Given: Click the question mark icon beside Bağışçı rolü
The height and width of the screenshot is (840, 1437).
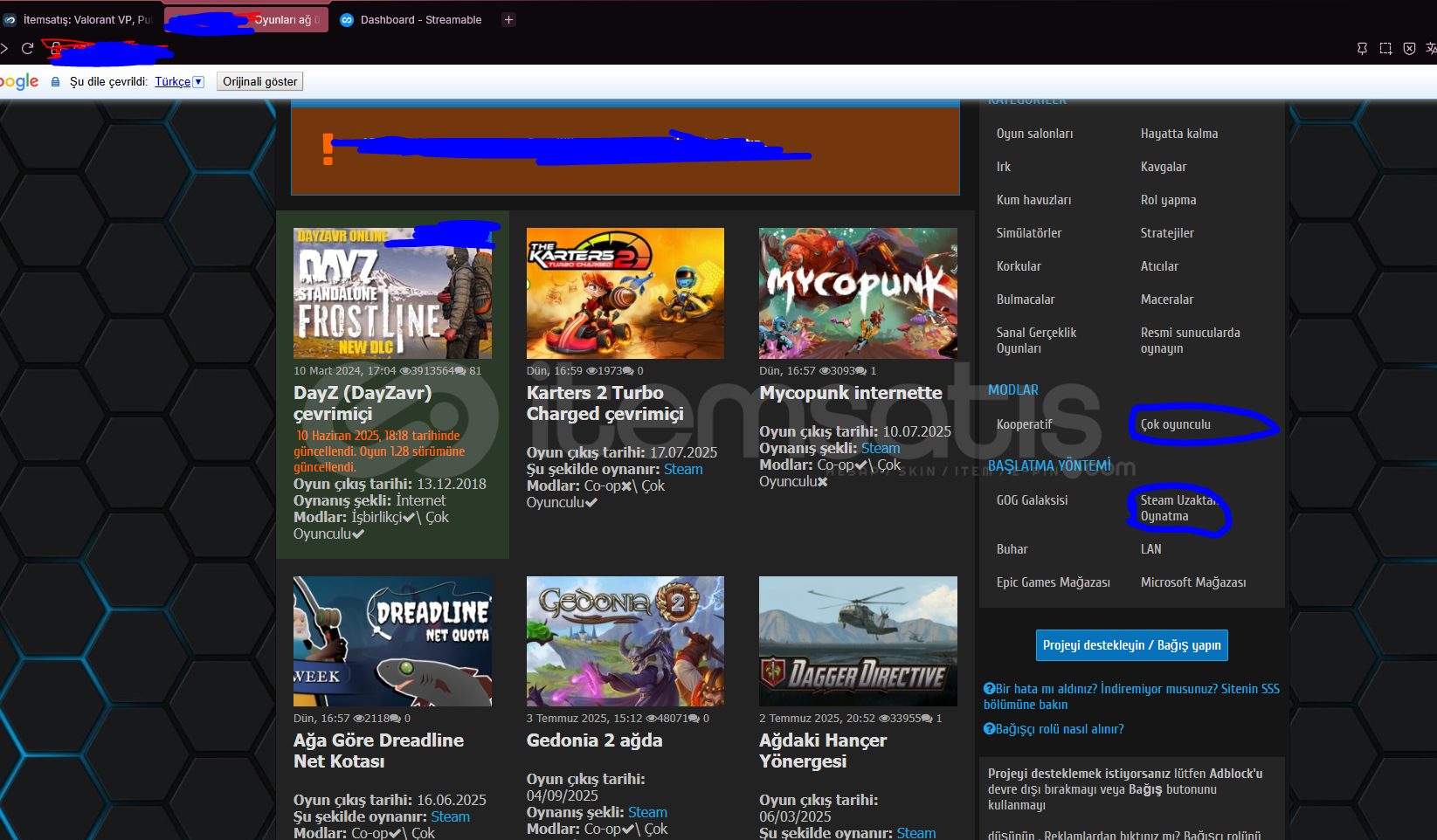Looking at the screenshot, I should (x=989, y=729).
